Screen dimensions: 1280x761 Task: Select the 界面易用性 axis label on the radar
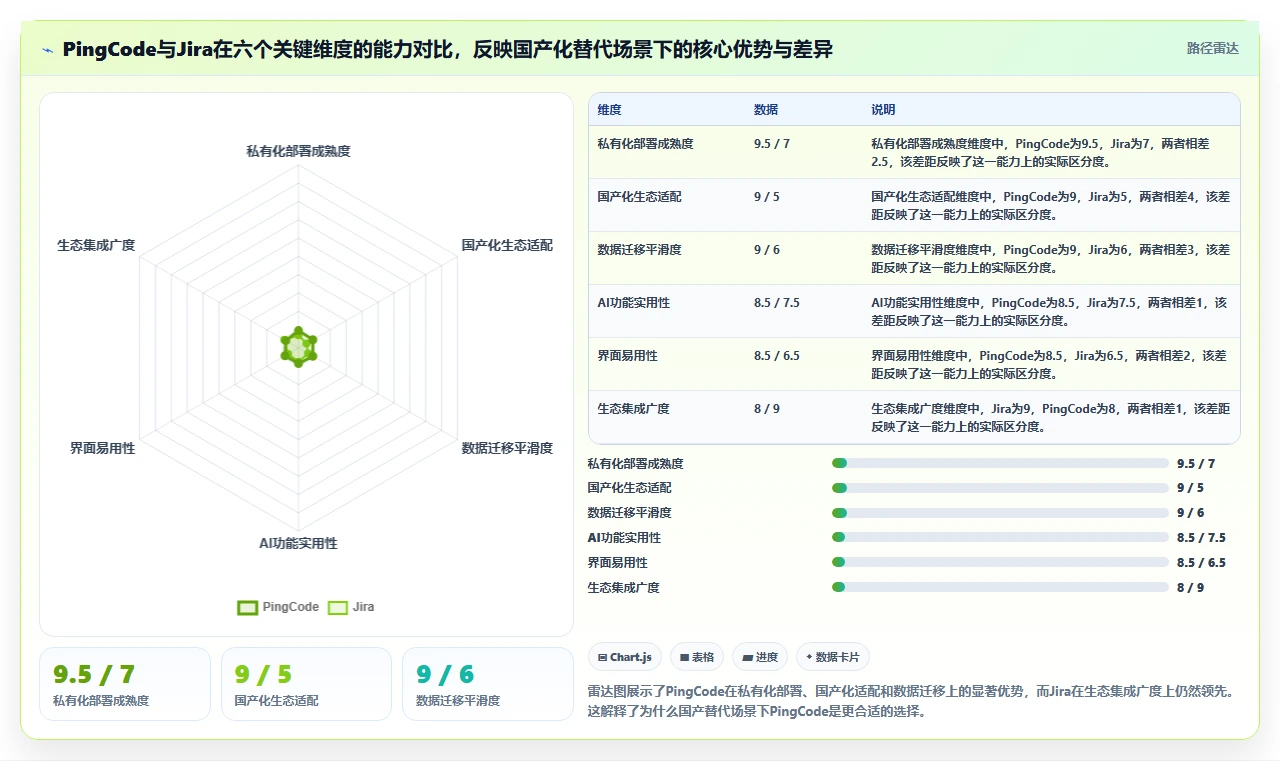click(x=103, y=448)
